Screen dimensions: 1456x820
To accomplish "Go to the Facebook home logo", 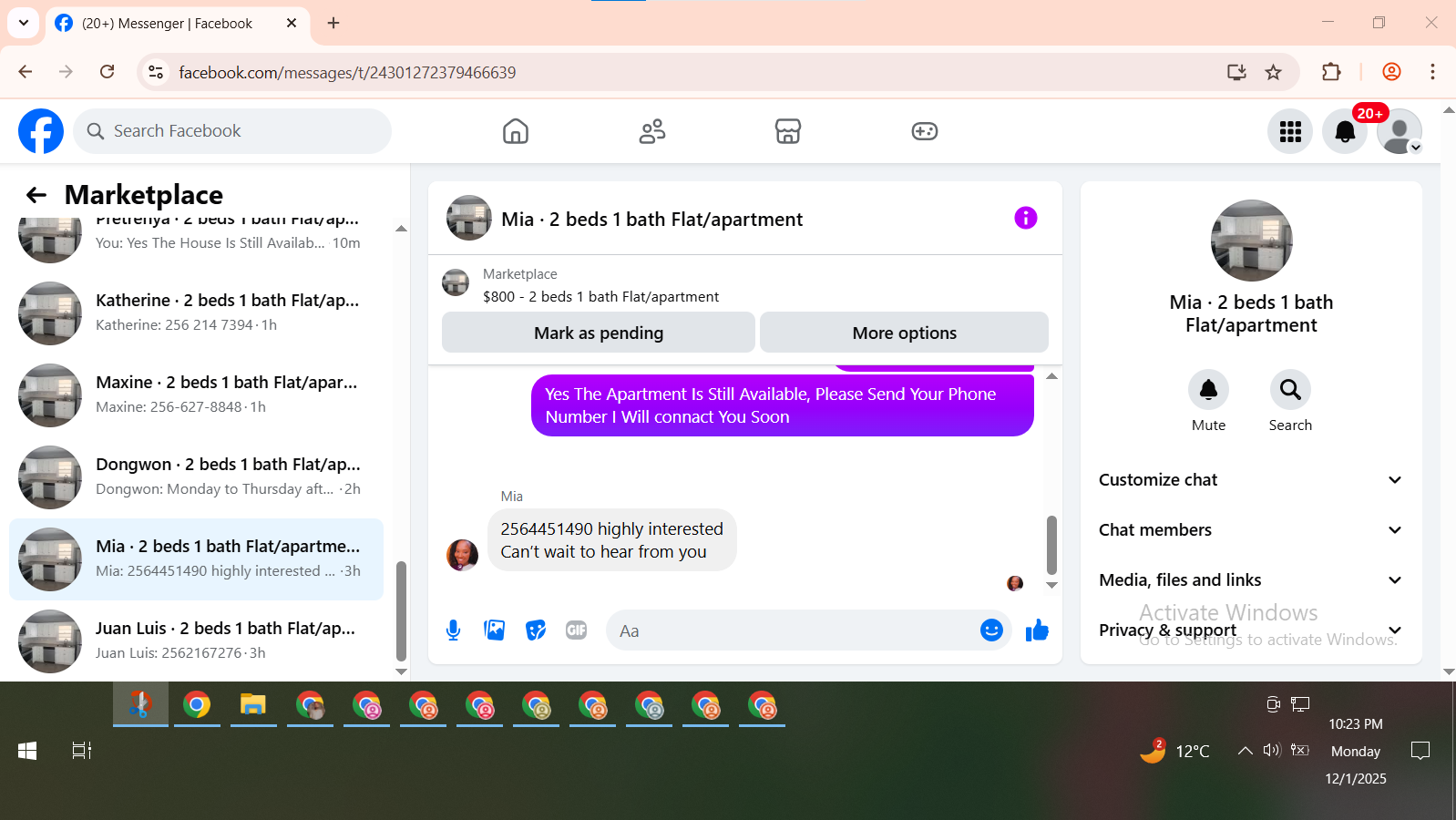I will pyautogui.click(x=41, y=131).
